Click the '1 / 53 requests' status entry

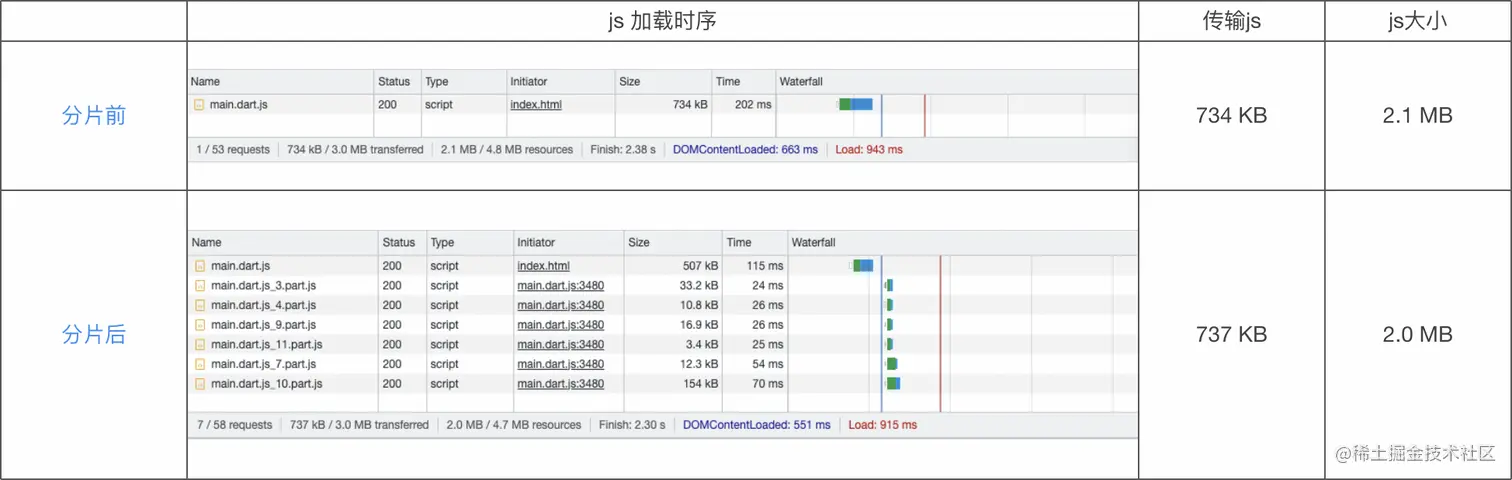click(233, 150)
